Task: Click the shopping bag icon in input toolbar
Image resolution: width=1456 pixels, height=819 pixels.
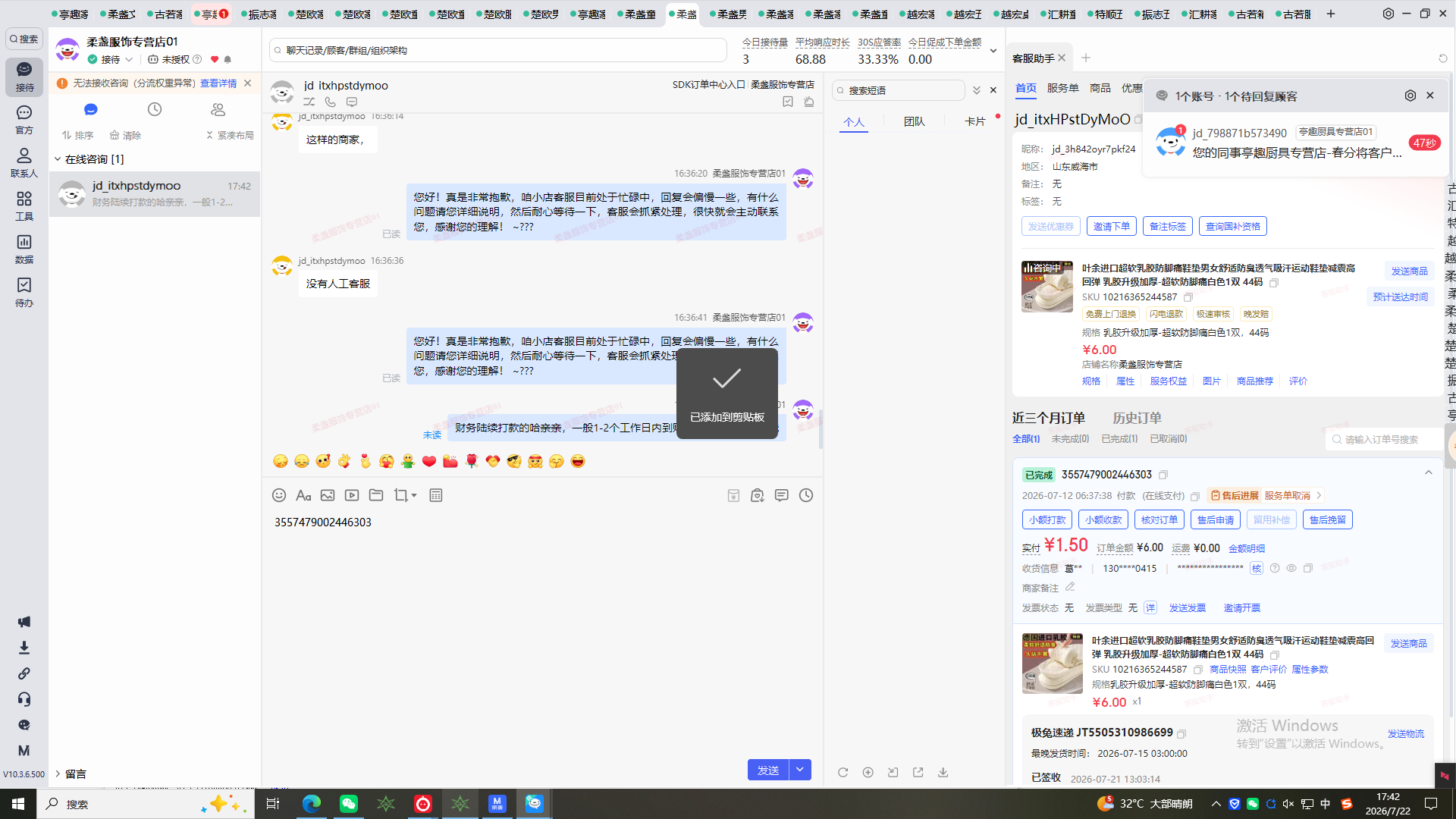Action: 758,495
